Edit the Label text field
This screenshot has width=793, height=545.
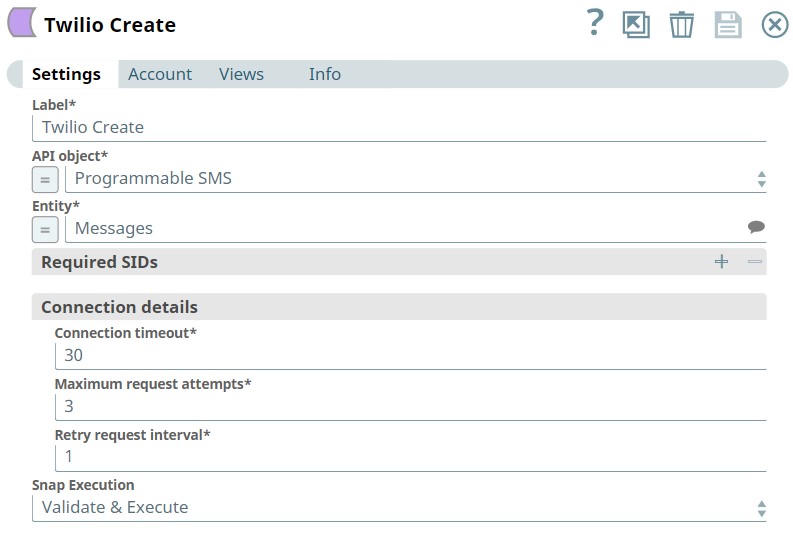point(399,128)
